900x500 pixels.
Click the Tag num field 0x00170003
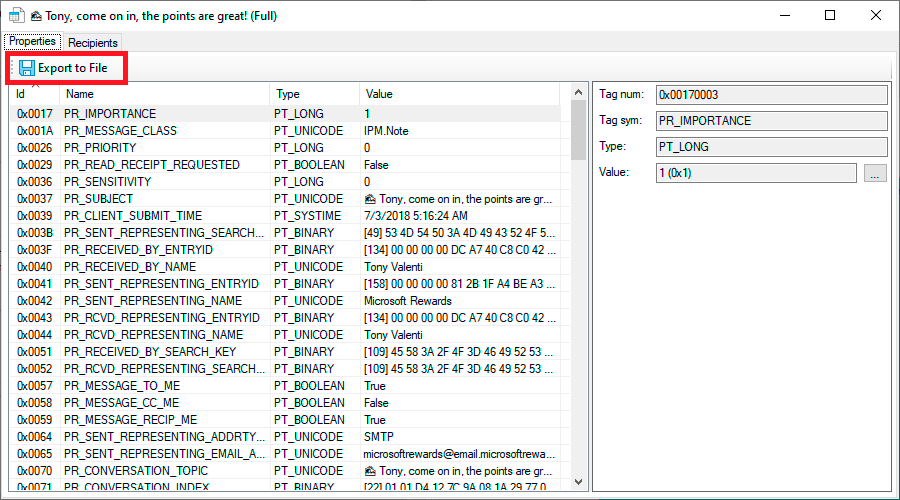771,95
